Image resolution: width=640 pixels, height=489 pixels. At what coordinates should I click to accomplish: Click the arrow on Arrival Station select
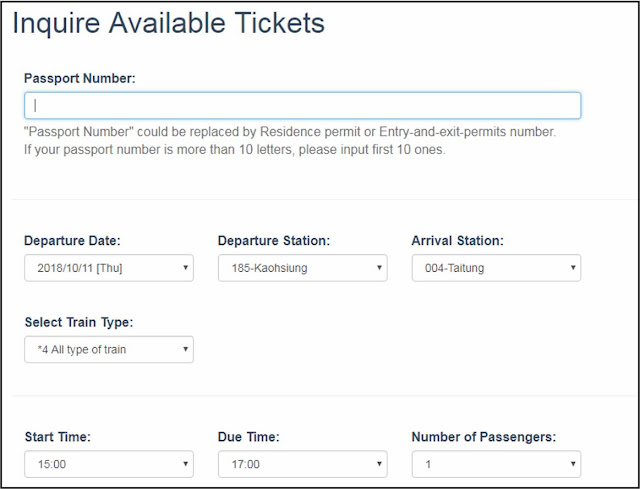point(573,268)
